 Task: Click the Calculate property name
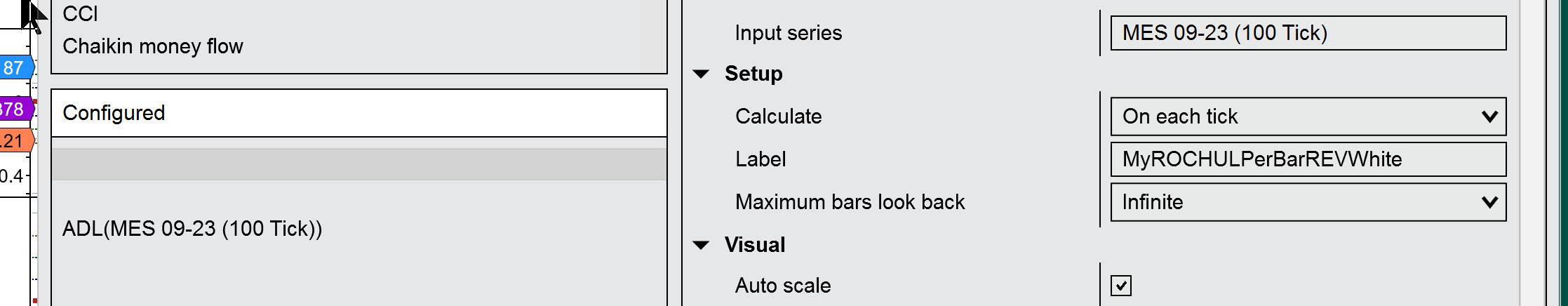[778, 117]
